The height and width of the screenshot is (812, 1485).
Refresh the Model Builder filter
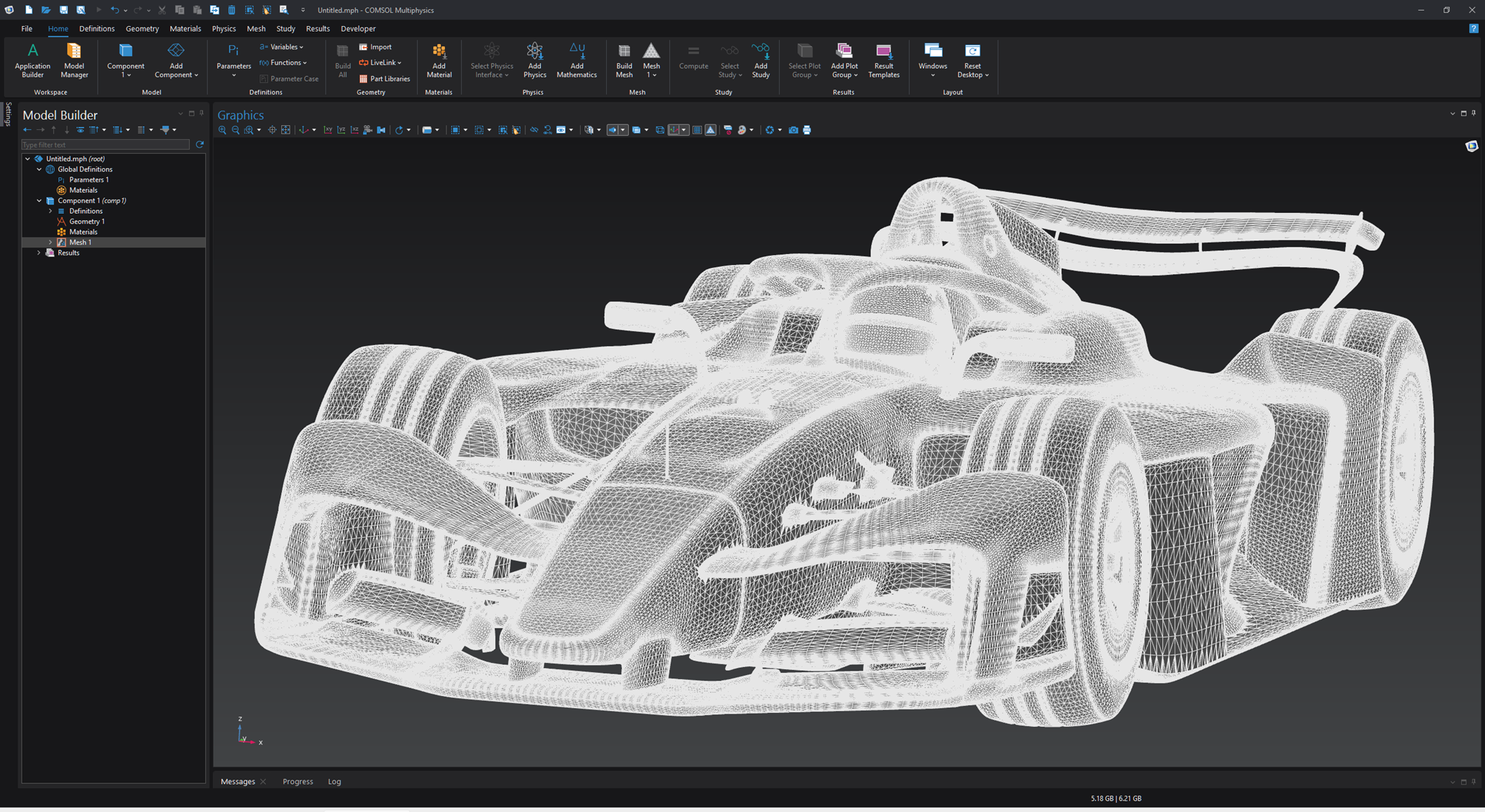point(200,144)
